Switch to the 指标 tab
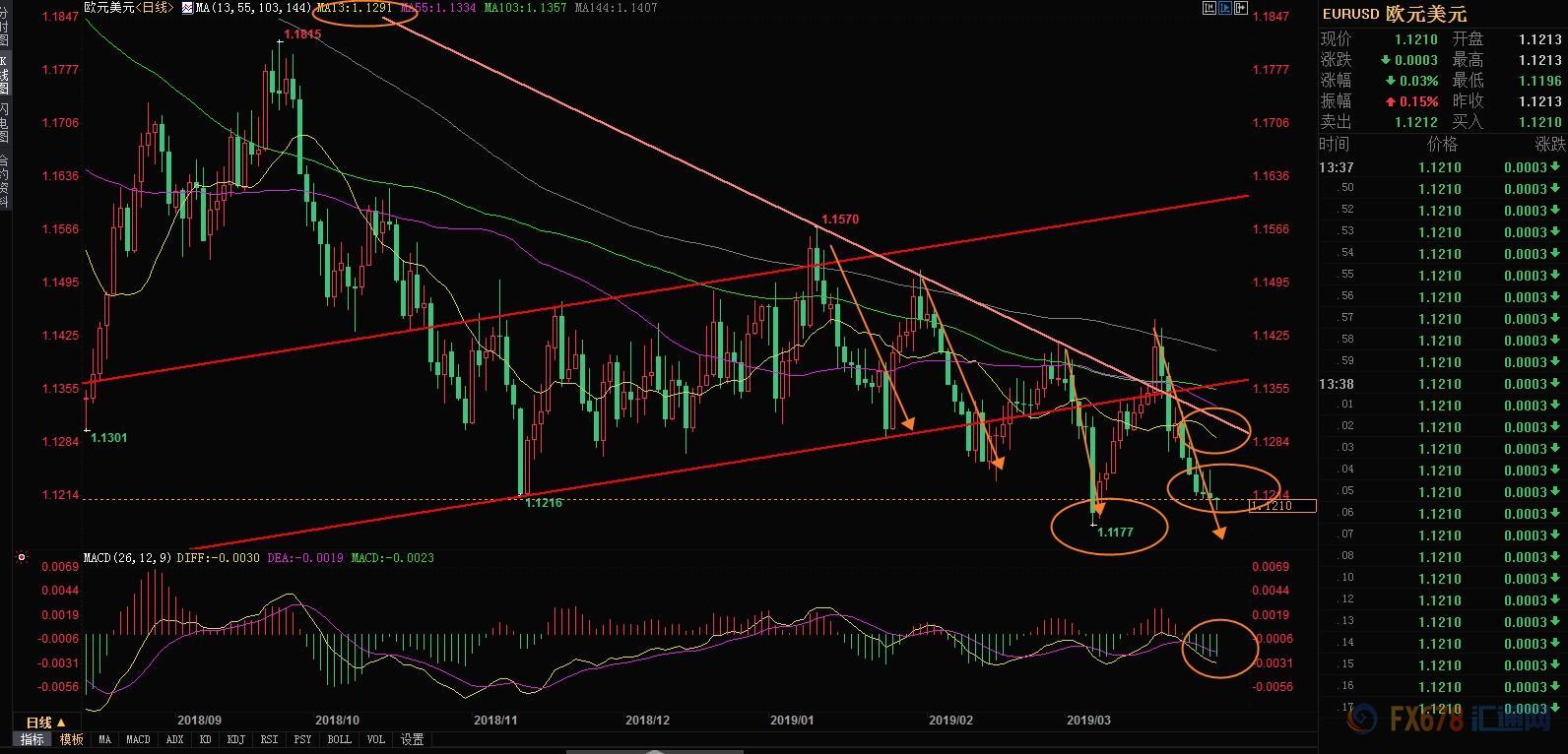This screenshot has width=1568, height=754. [33, 739]
